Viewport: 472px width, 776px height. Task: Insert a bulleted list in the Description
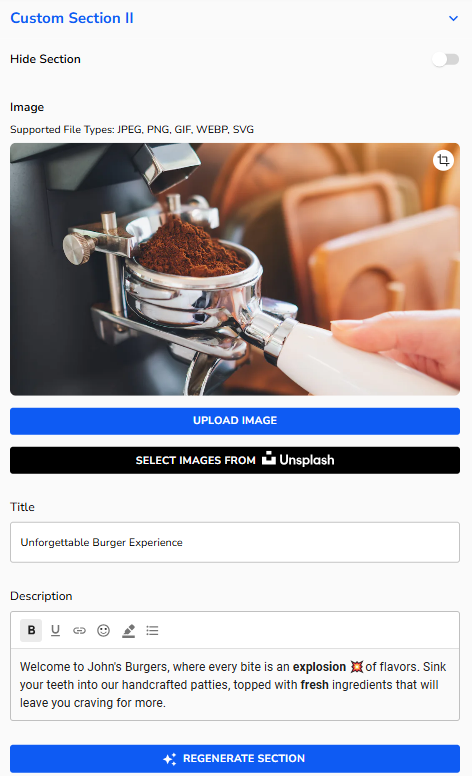click(152, 630)
